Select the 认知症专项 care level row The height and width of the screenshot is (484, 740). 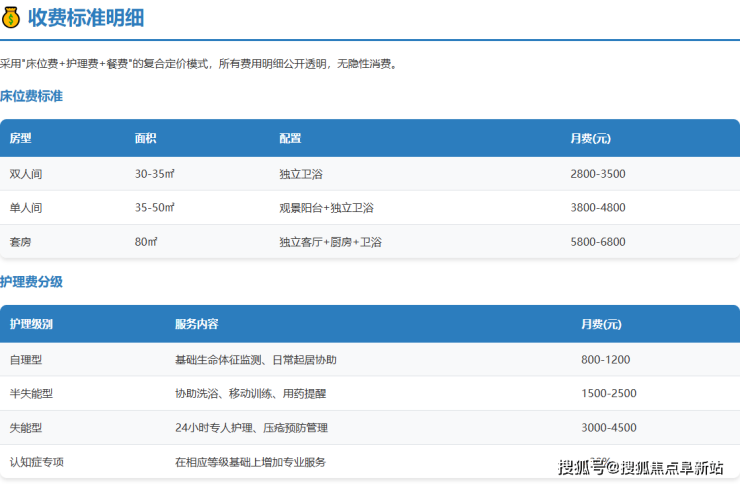37,462
